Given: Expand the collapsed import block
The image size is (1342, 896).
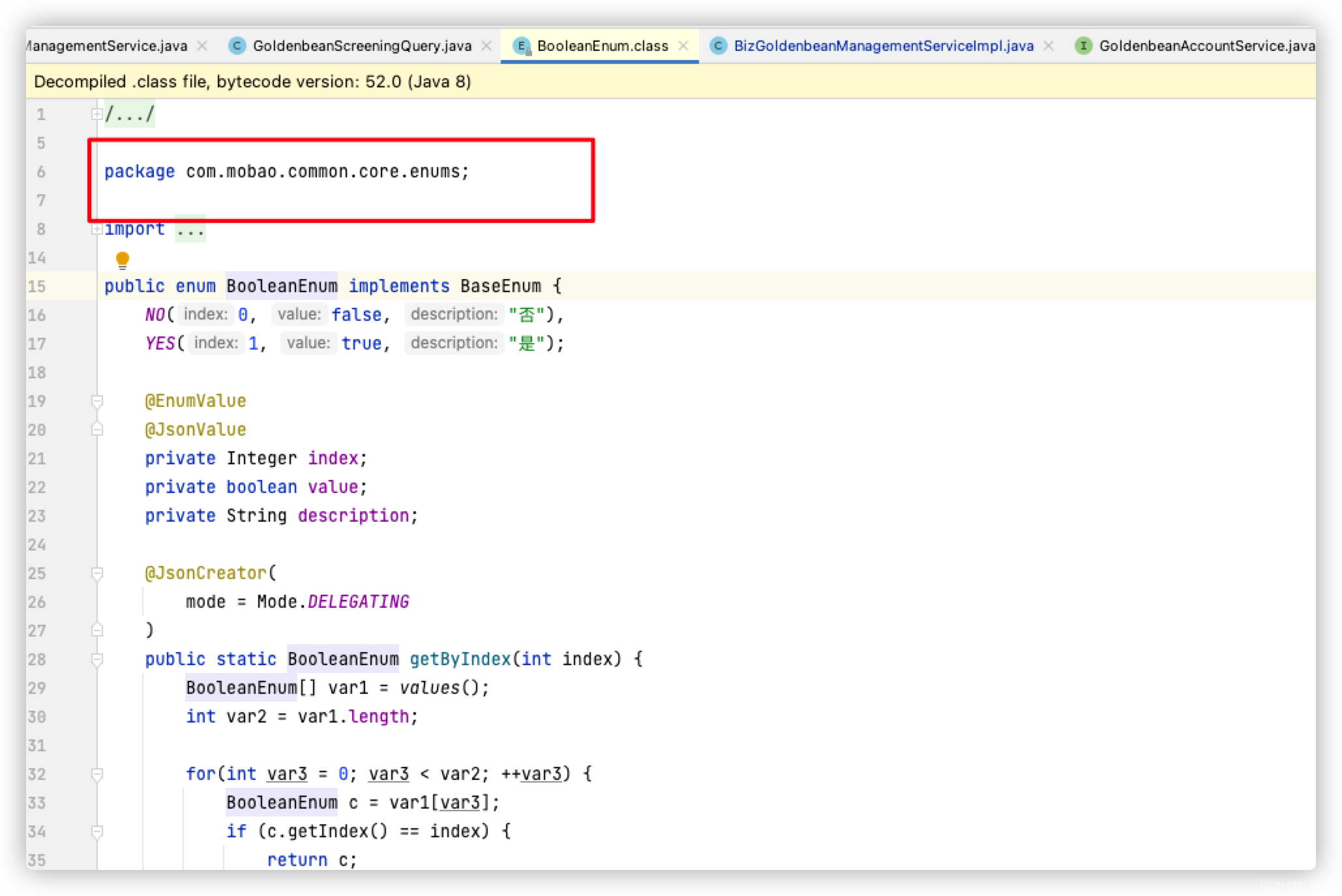Looking at the screenshot, I should click(97, 229).
